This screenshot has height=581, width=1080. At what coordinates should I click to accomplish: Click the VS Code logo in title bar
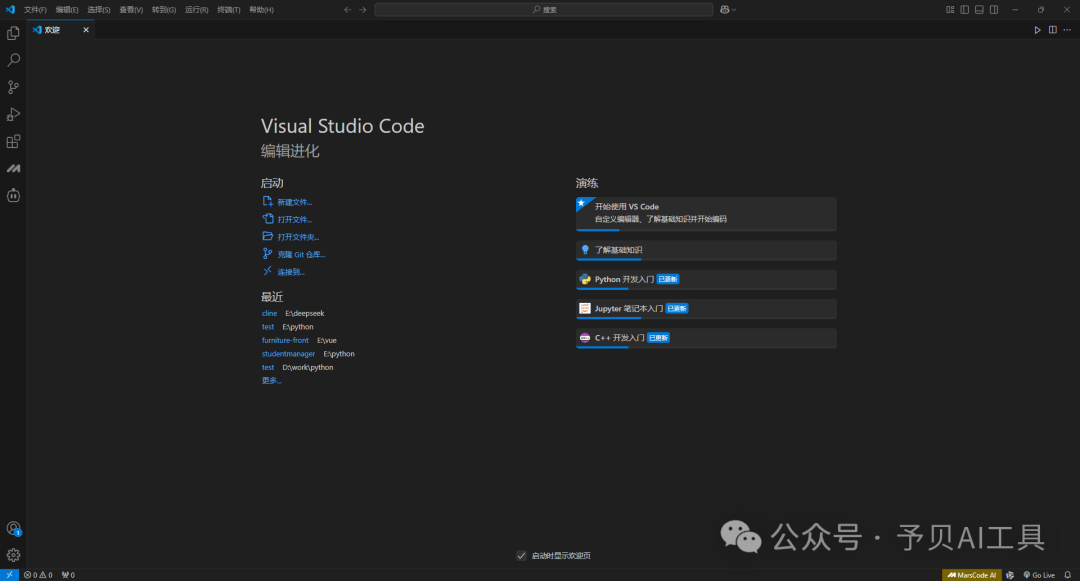[x=10, y=10]
